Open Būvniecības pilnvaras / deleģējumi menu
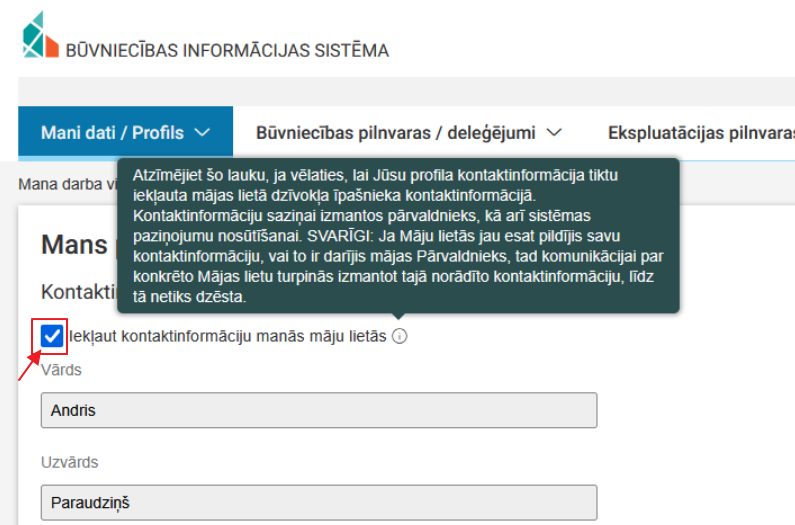 409,133
